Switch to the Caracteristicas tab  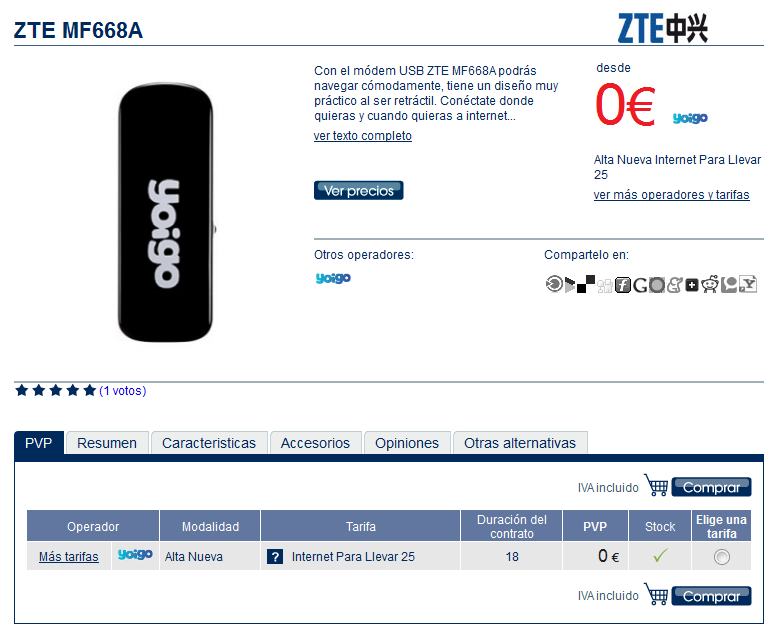209,443
